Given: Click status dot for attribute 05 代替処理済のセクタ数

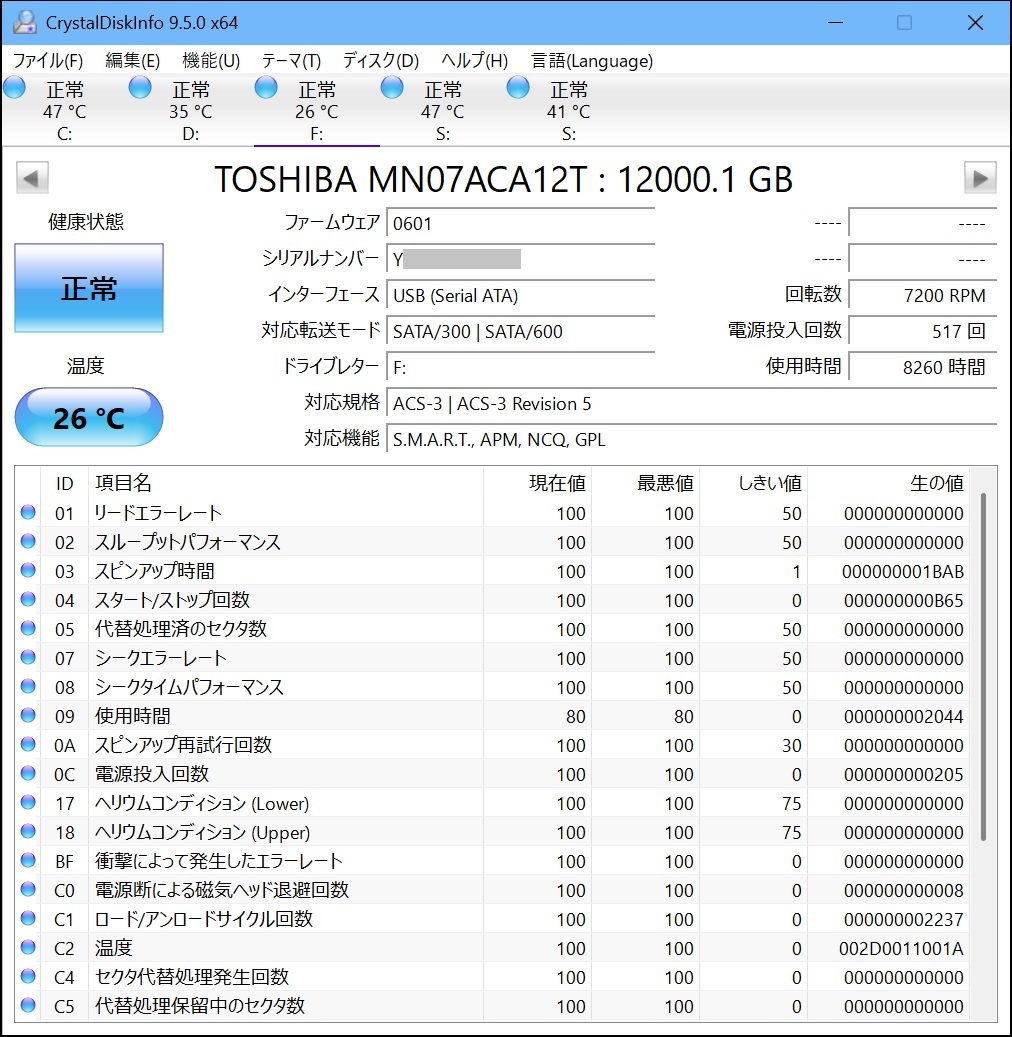Looking at the screenshot, I should (28, 628).
